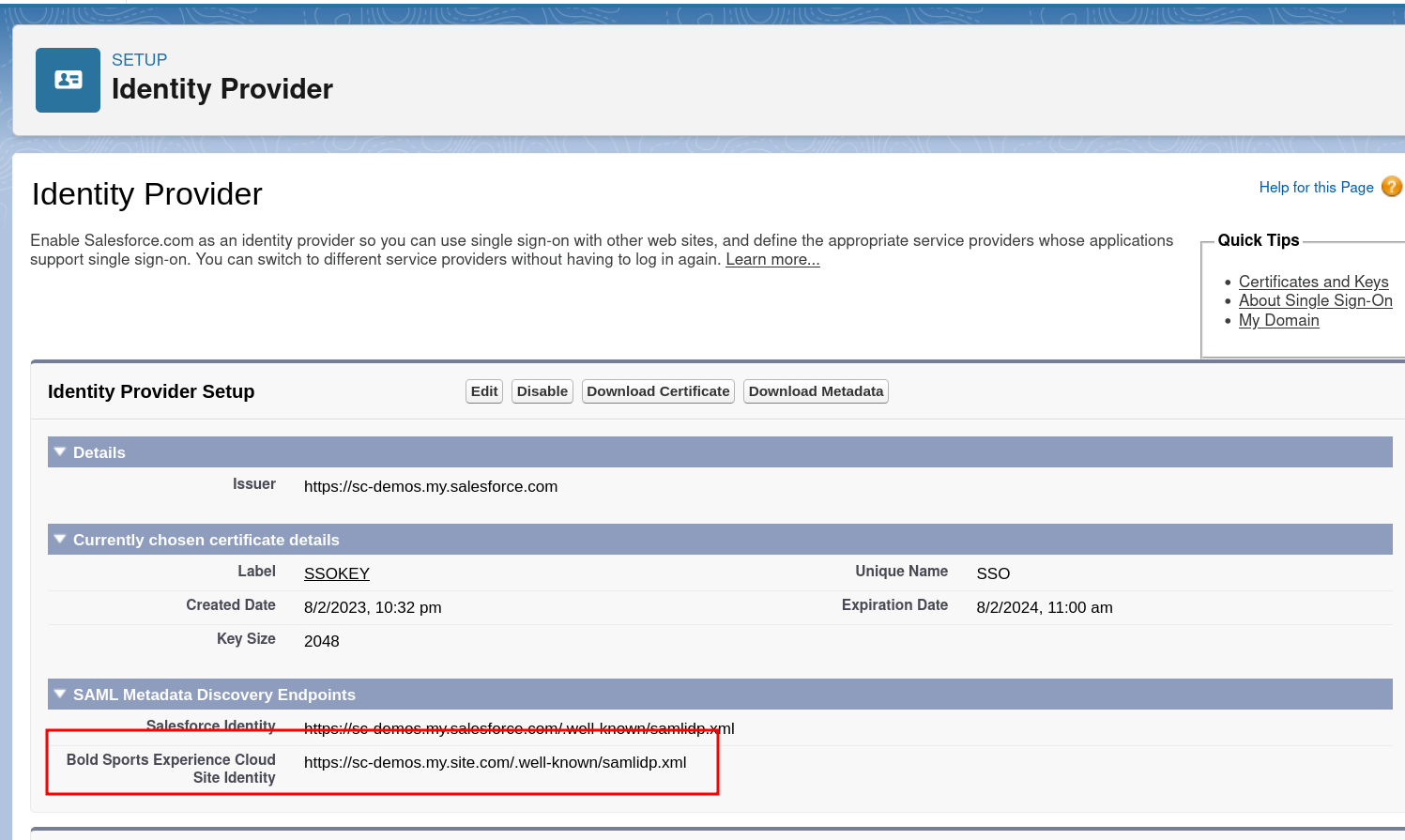Open the My Domain quick tip
Image resolution: width=1405 pixels, height=840 pixels.
[x=1278, y=320]
